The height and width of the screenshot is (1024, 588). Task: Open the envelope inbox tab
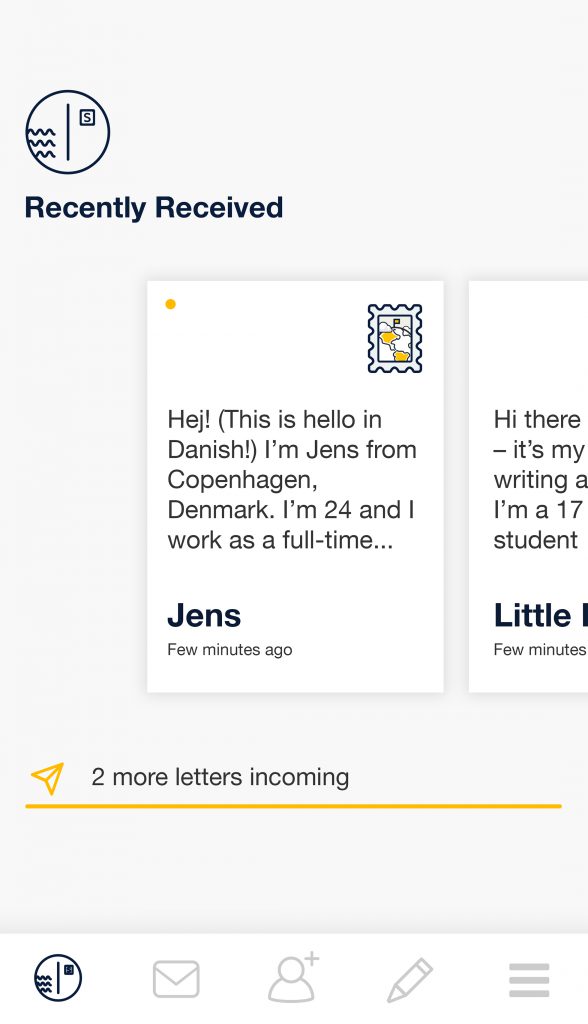(x=176, y=979)
